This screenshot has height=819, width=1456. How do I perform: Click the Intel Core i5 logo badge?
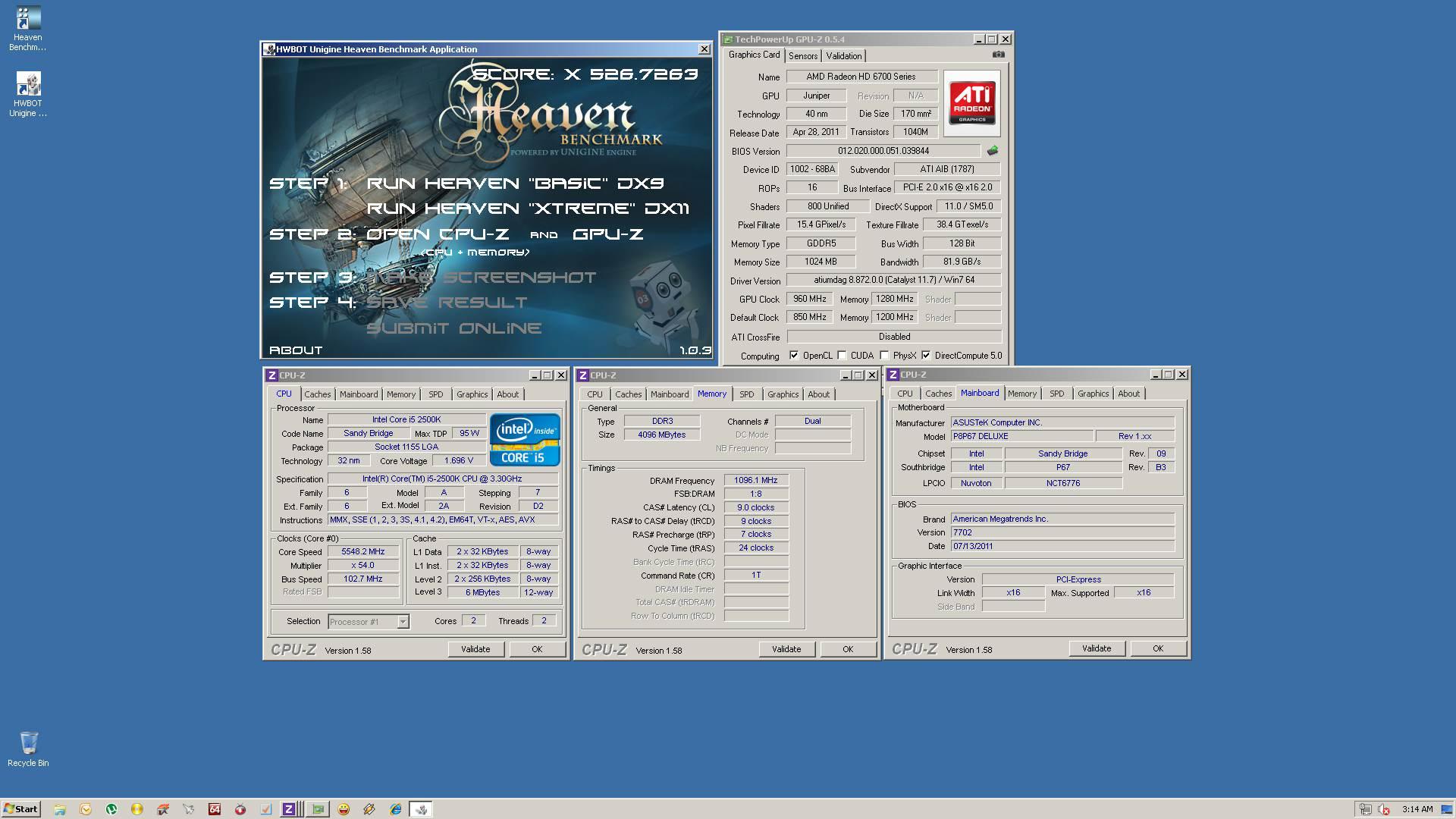click(x=525, y=439)
